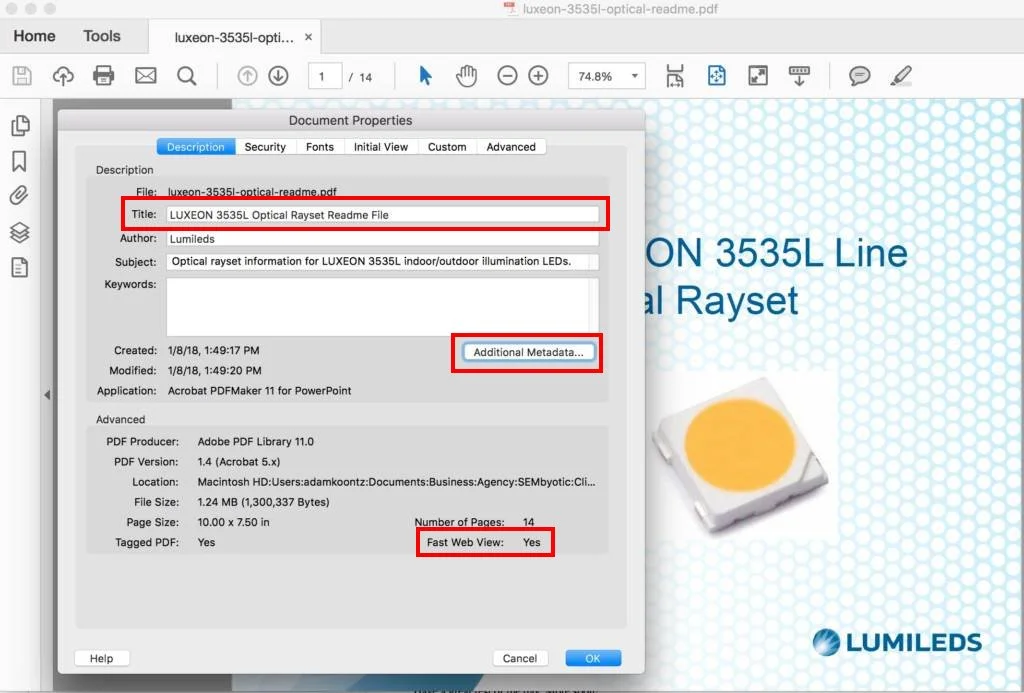Click the file name luxeon-3535l-optical-readme.pdf
The width and height of the screenshot is (1024, 693).
click(x=252, y=192)
